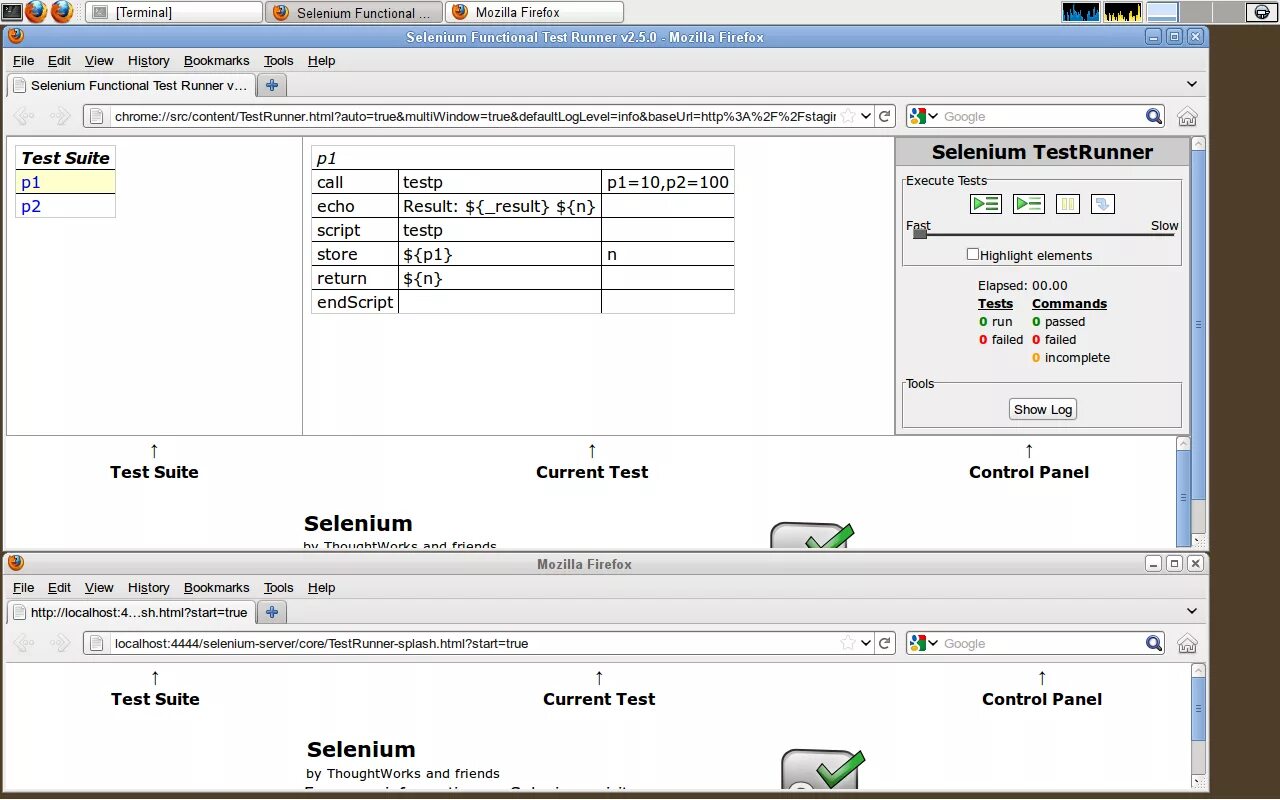The width and height of the screenshot is (1280, 800).
Task: Search magnifier in top window Google box
Action: click(x=1154, y=116)
